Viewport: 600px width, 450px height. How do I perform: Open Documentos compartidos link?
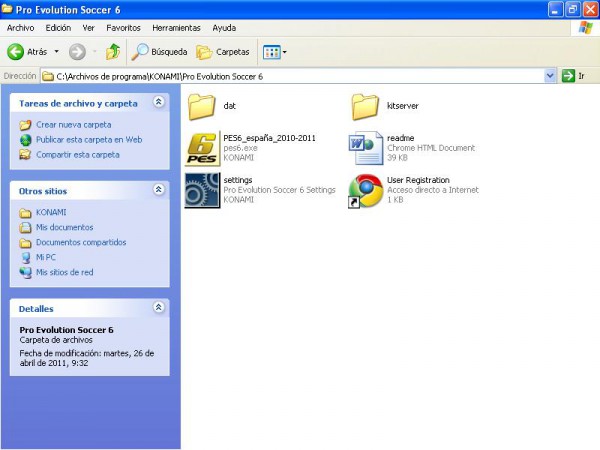pos(81,242)
